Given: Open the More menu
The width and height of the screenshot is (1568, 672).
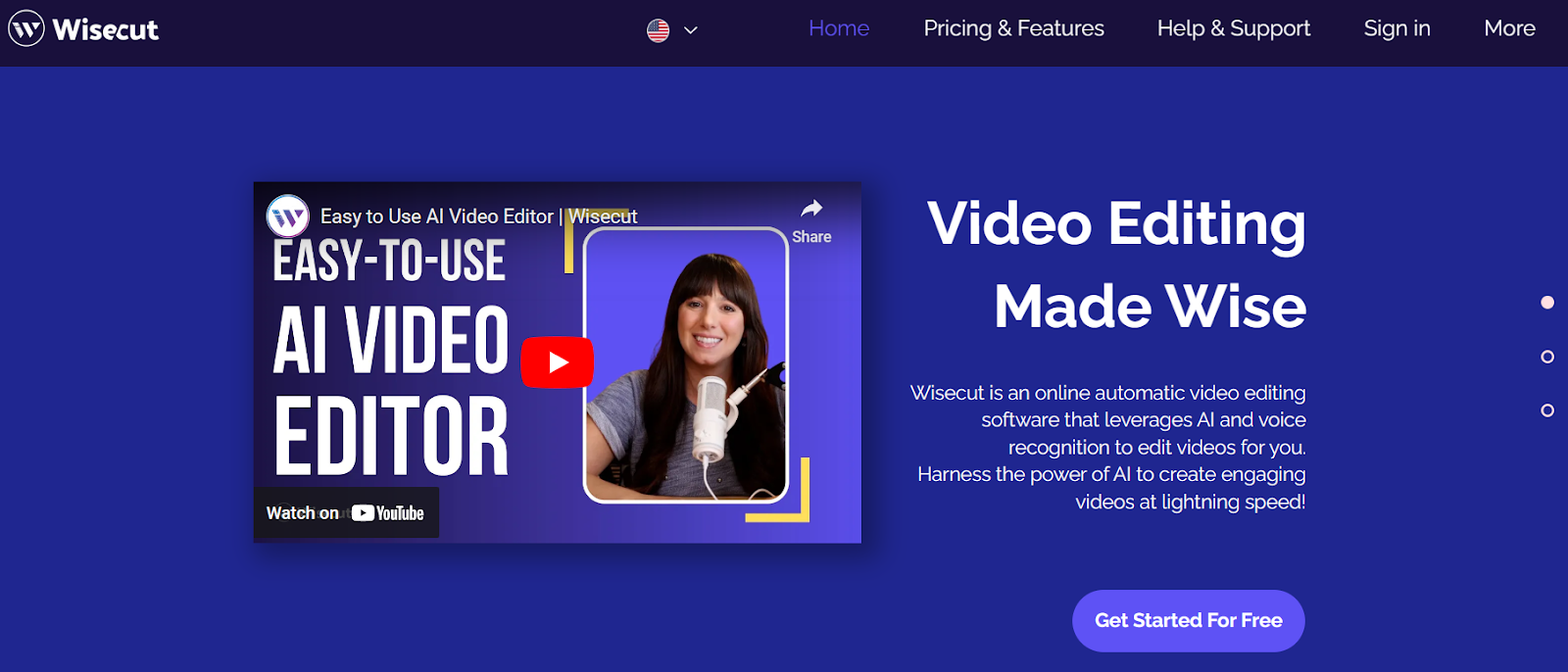Looking at the screenshot, I should tap(1509, 28).
